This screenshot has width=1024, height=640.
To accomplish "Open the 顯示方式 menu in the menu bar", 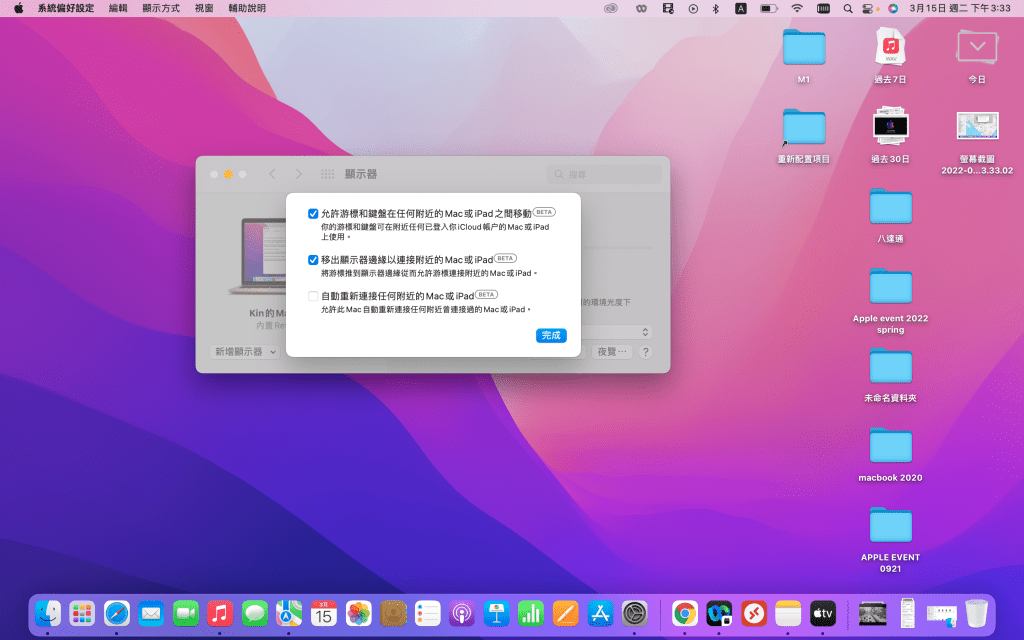I will point(163,8).
